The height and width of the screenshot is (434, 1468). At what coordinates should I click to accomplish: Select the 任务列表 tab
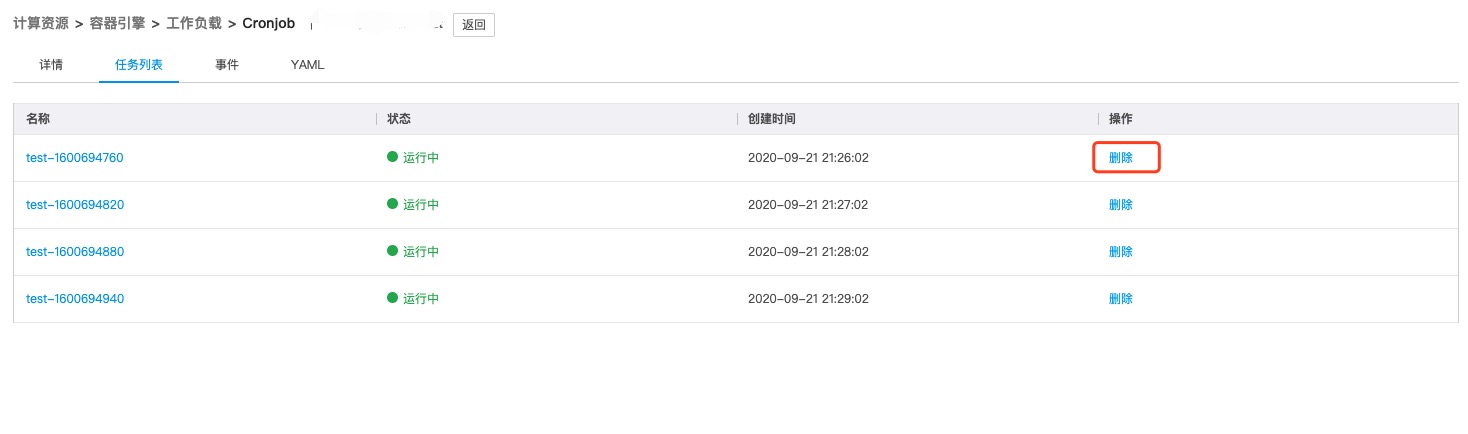tap(139, 65)
